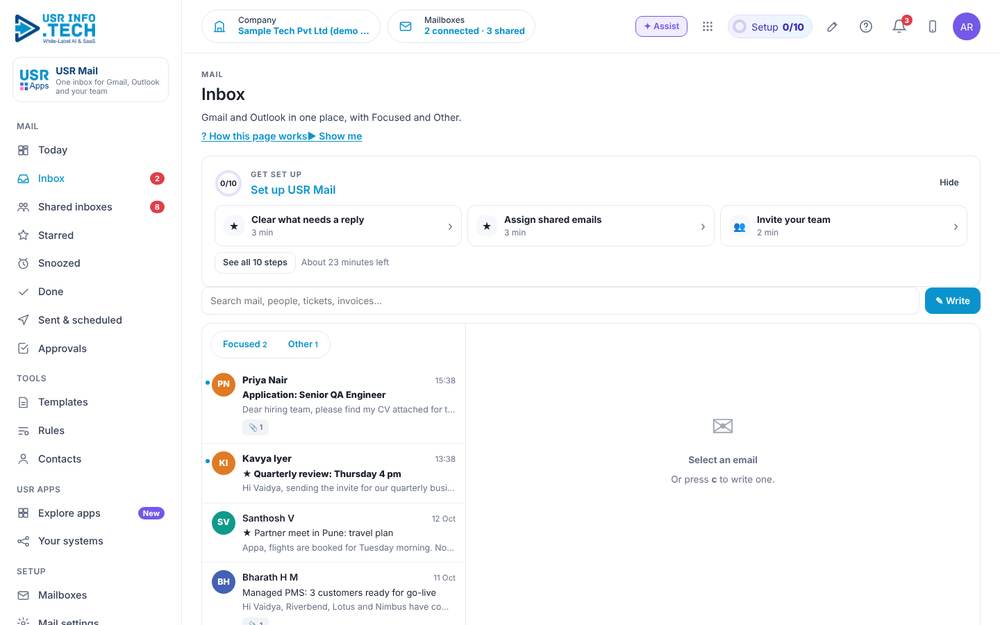Click the Today sidebar icon
Viewport: 1000px width, 625px height.
click(x=23, y=150)
